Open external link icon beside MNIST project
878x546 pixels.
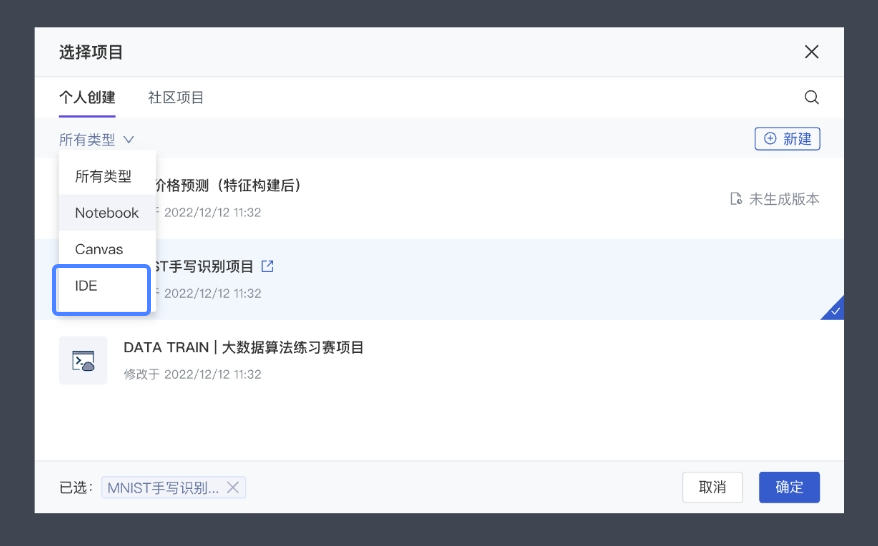pos(268,266)
